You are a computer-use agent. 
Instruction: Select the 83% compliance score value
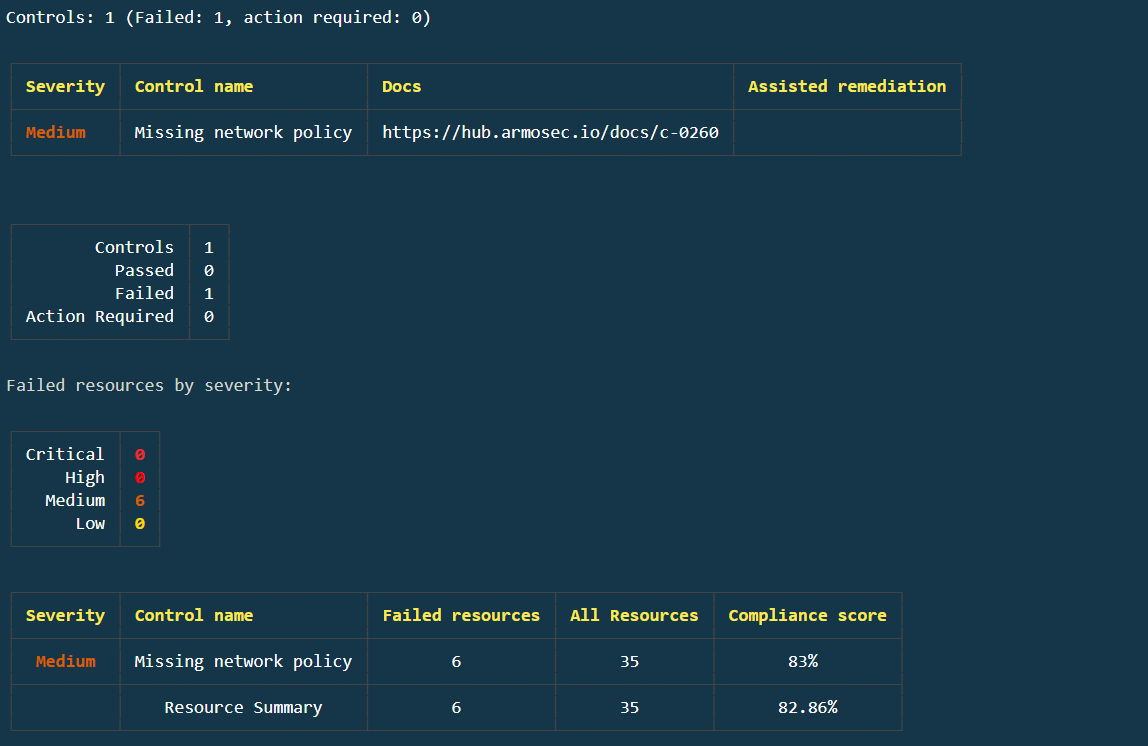pyautogui.click(x=803, y=662)
